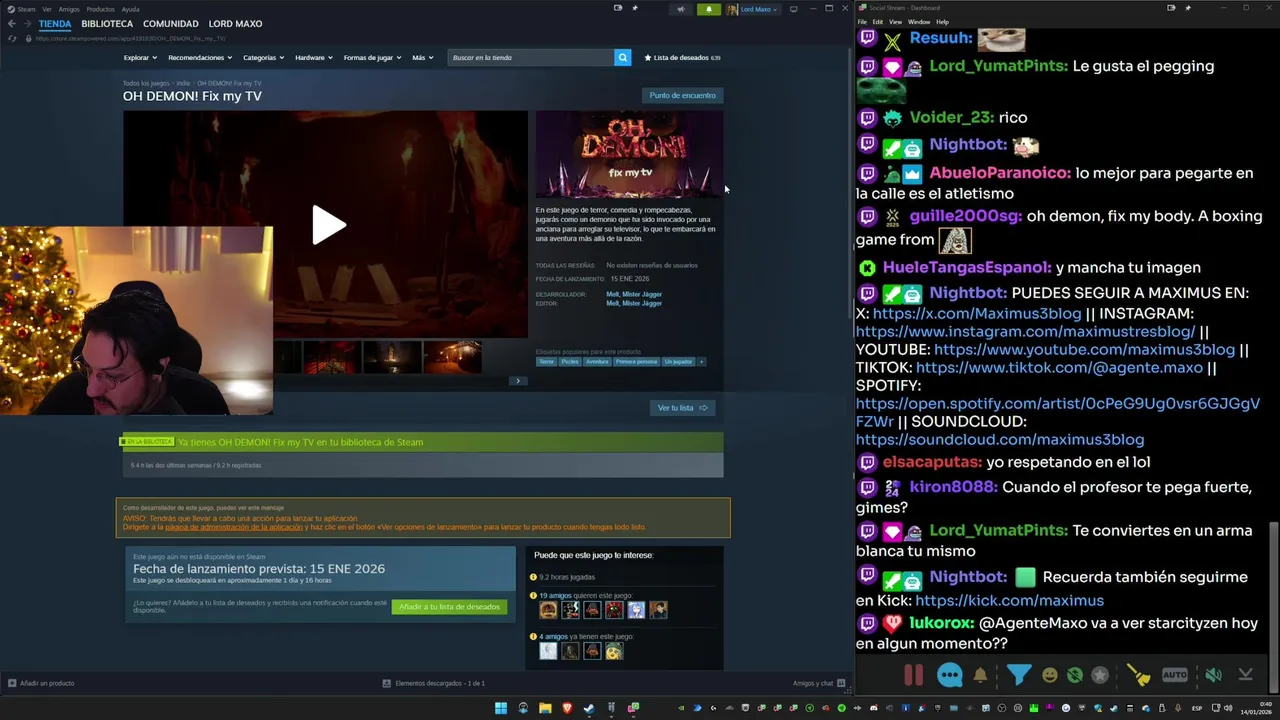Image resolution: width=1280 pixels, height=720 pixels.
Task: Click Añadir un producto at the bottom left
Action: [x=41, y=683]
